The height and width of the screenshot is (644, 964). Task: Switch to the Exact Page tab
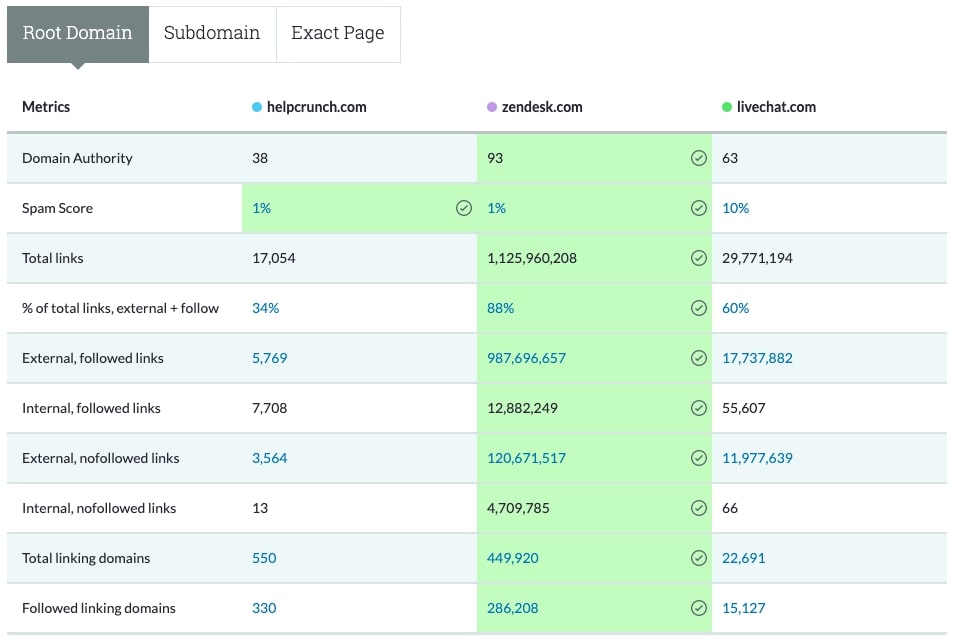[338, 34]
